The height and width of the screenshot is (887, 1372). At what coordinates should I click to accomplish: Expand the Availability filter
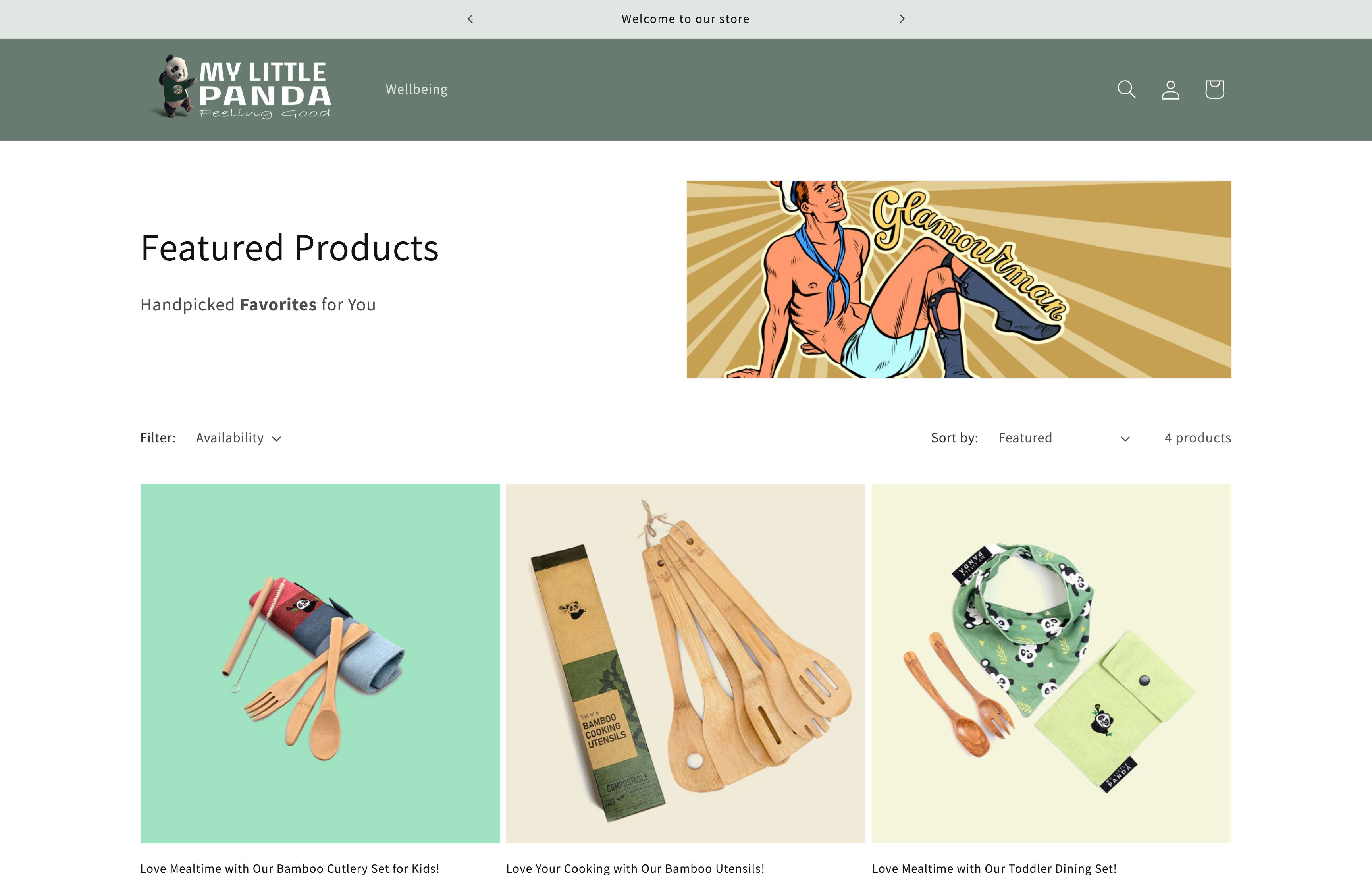(x=238, y=438)
